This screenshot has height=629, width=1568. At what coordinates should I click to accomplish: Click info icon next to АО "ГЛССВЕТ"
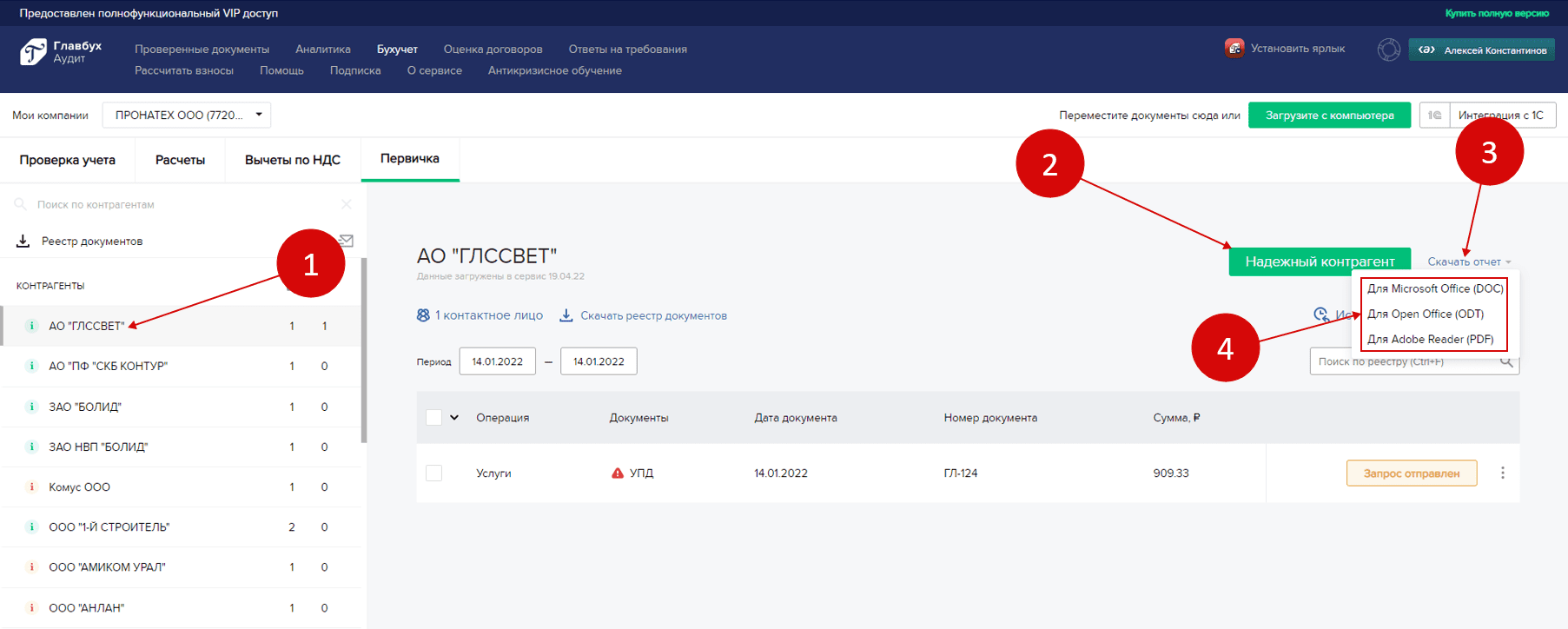coord(32,326)
